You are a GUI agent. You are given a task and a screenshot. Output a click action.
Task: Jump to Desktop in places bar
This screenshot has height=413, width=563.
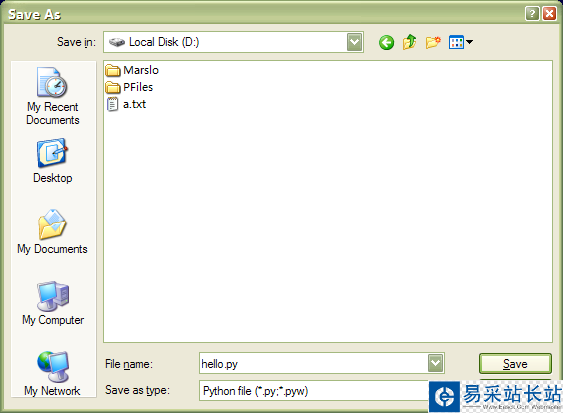tap(53, 161)
